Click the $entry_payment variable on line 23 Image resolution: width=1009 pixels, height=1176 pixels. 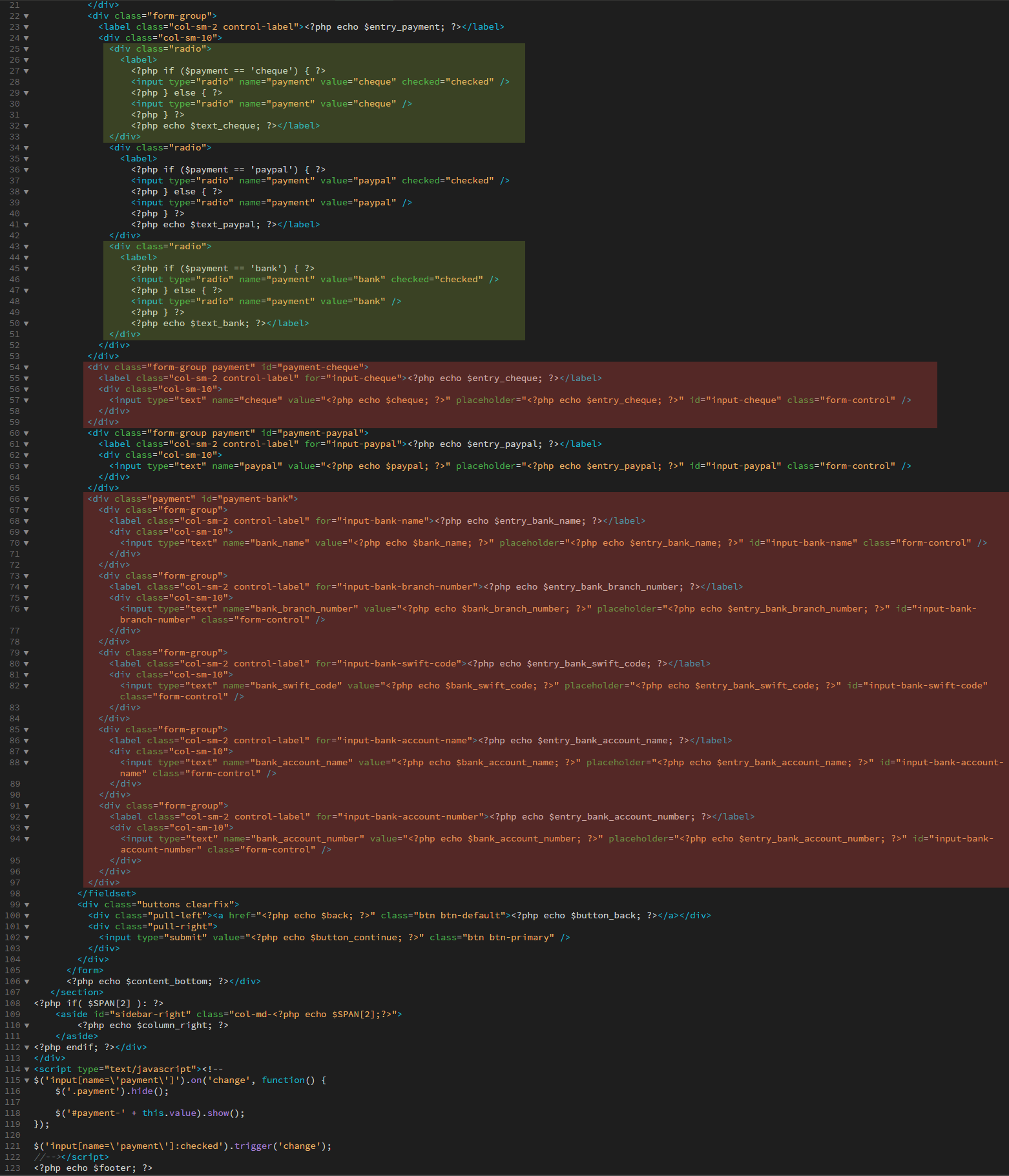tap(402, 27)
